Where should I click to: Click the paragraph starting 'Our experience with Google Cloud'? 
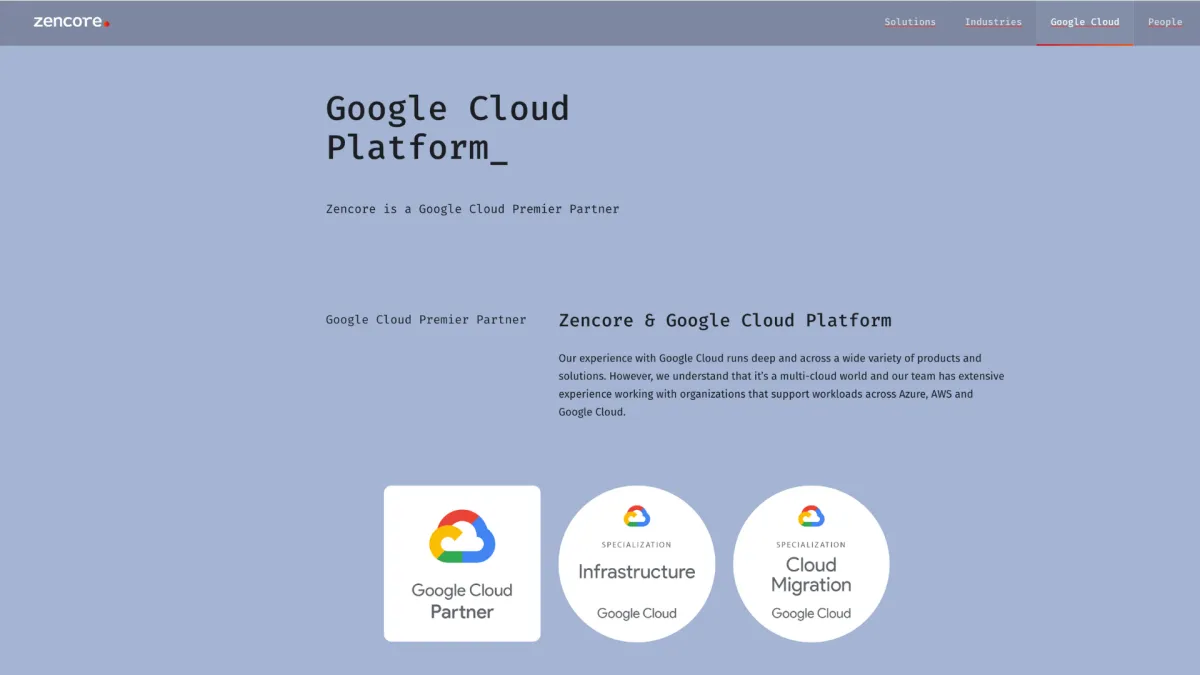click(781, 385)
